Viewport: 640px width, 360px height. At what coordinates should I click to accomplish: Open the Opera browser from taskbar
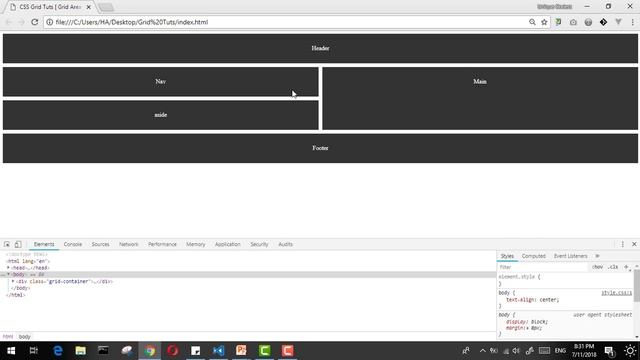pyautogui.click(x=172, y=351)
